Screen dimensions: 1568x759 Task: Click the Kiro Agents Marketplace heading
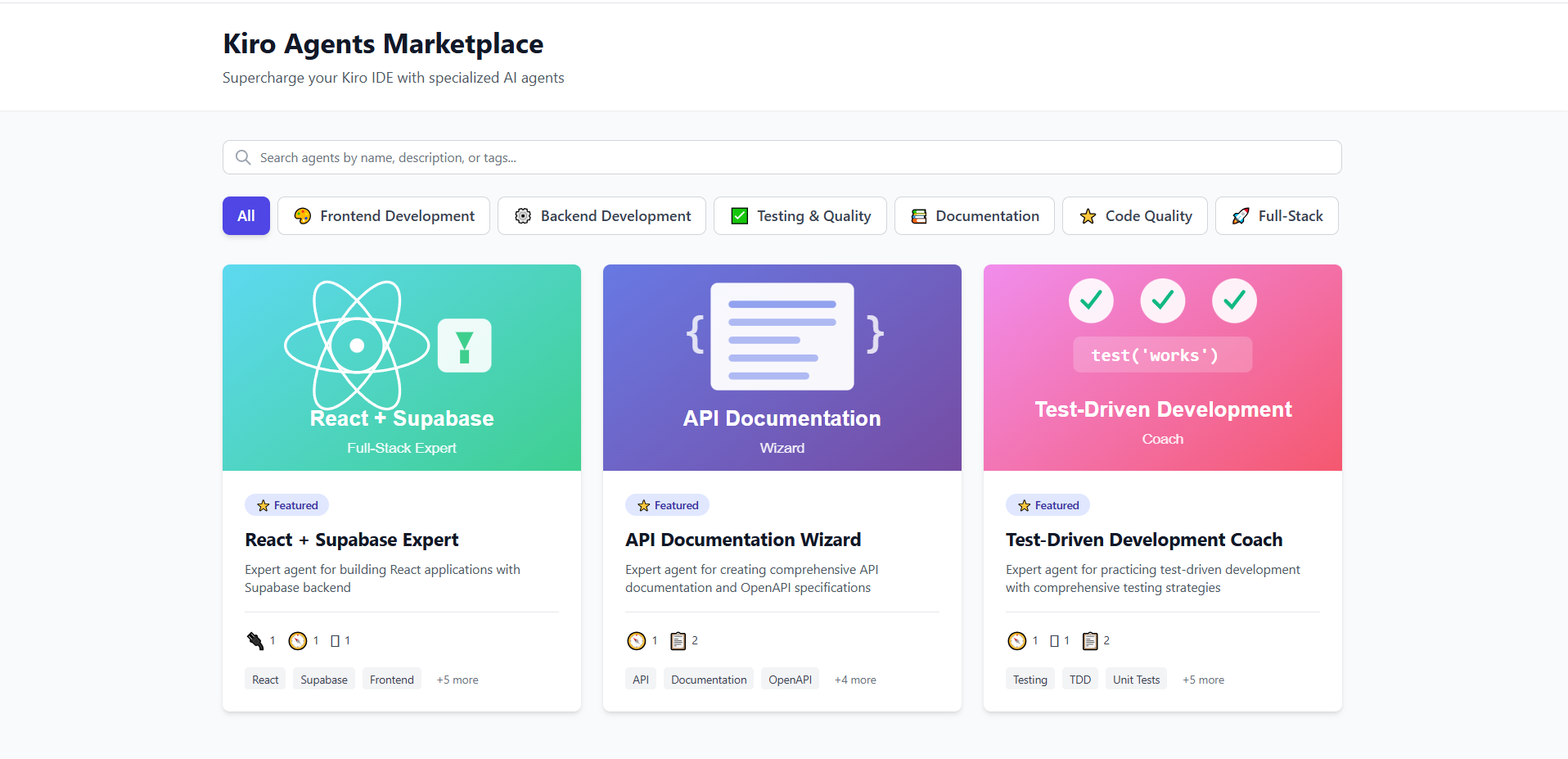[x=383, y=43]
